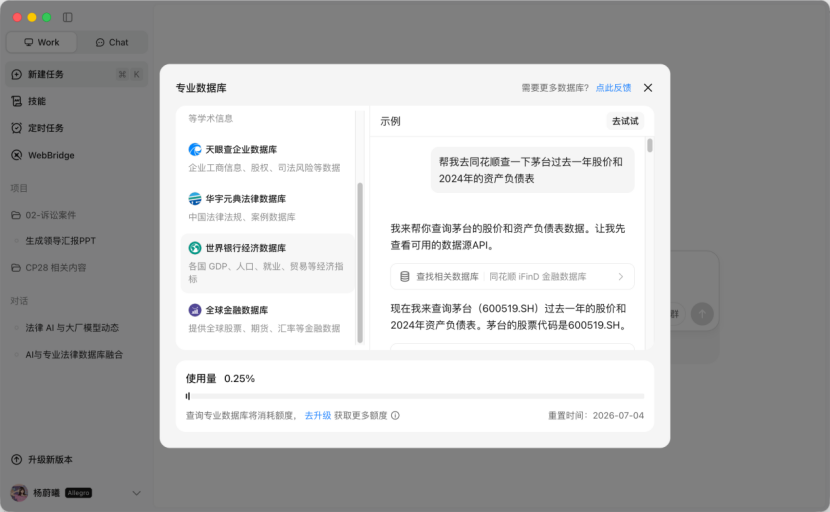Toggle the sidebar panel icon
Screen dimensions: 830x512
67,17
